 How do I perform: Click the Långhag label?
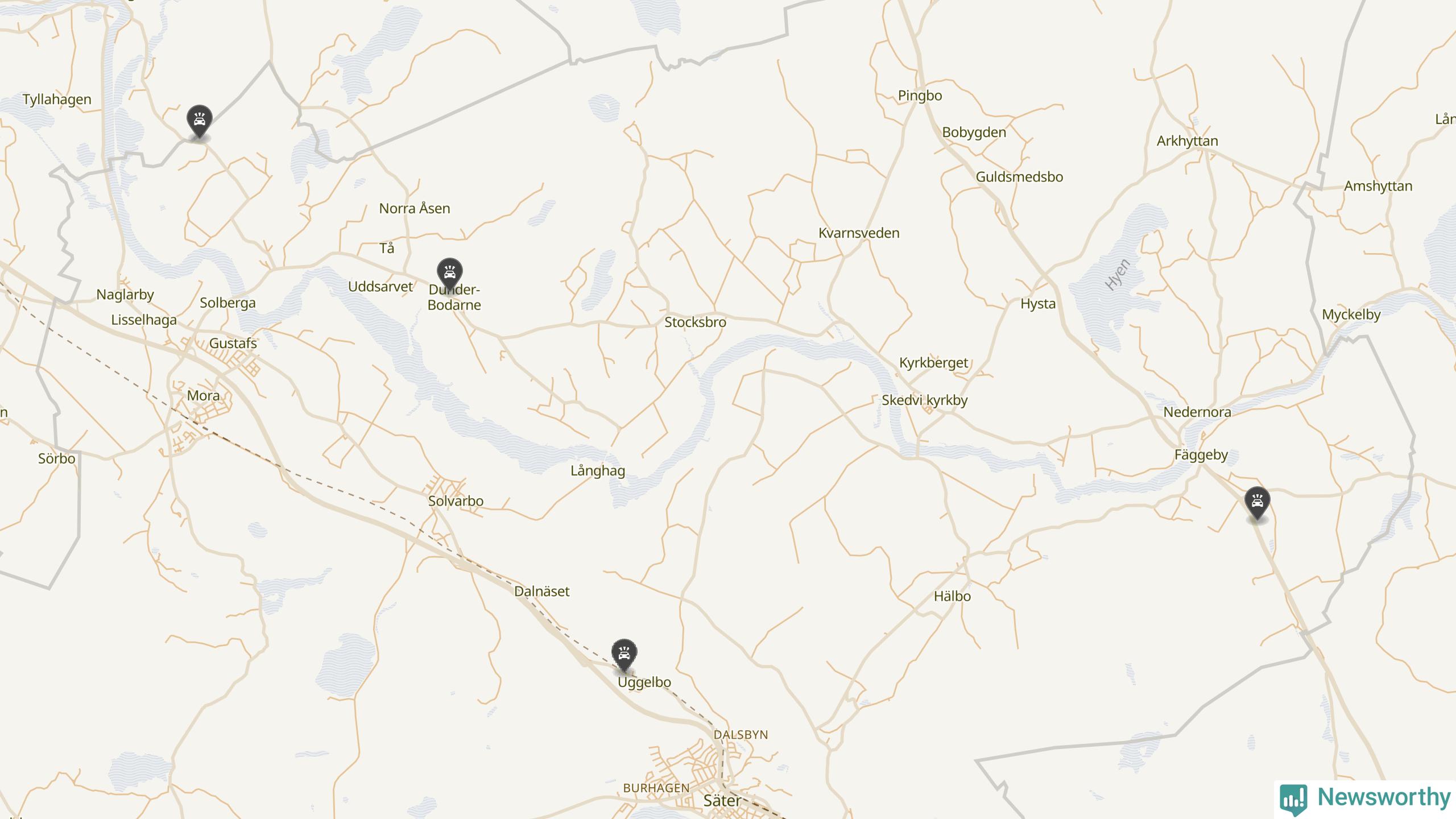(598, 471)
